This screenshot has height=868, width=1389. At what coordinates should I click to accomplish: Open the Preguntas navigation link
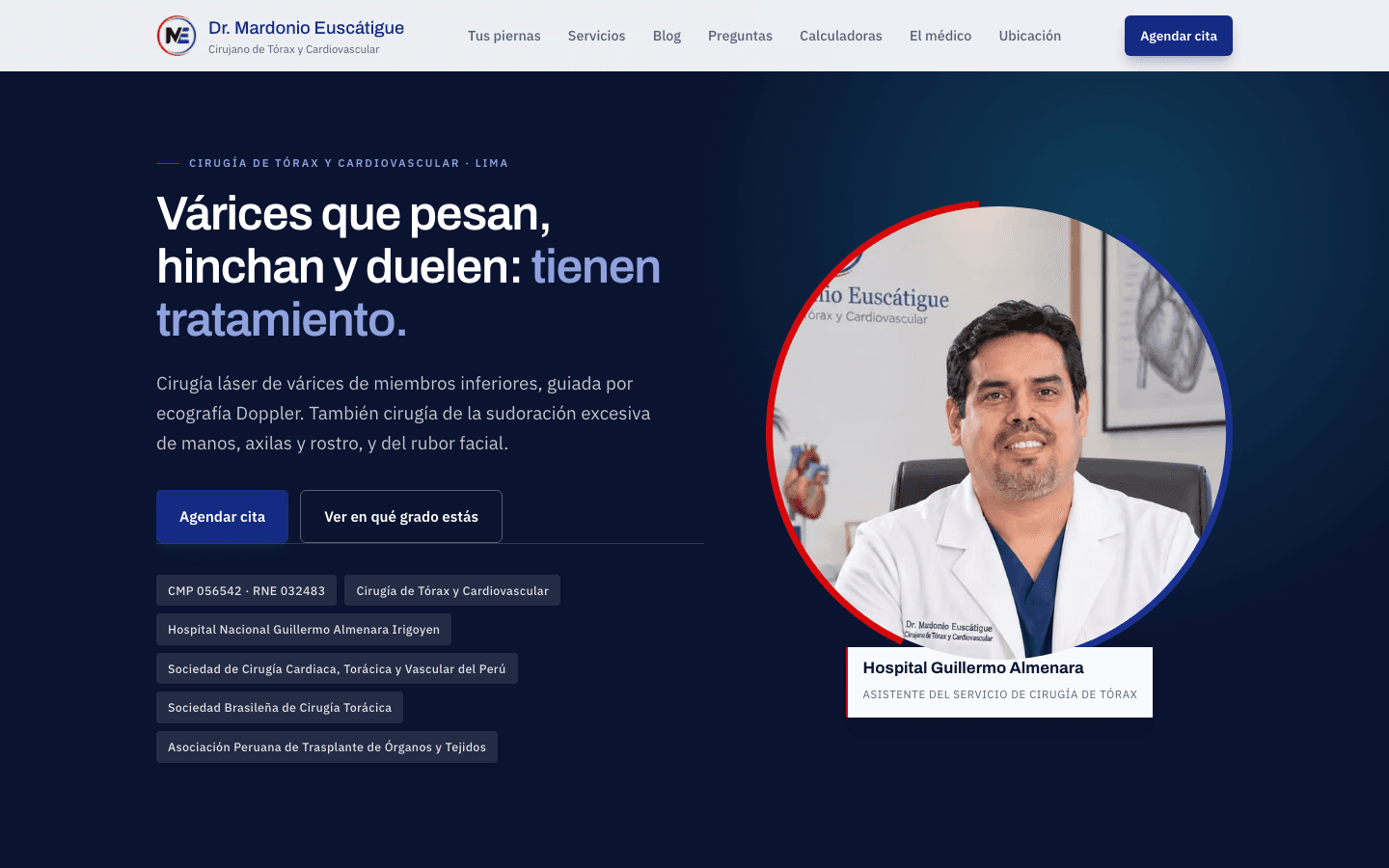(740, 36)
